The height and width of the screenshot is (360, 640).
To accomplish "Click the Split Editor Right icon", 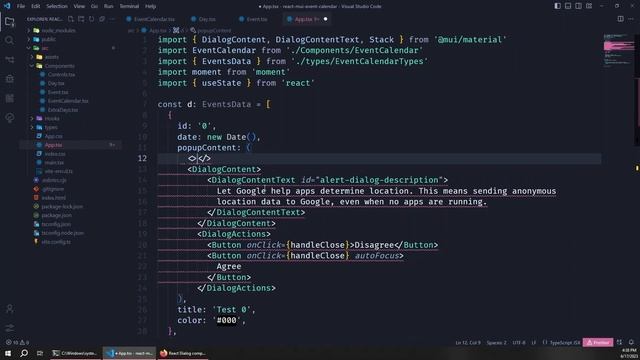I will (x=620, y=19).
